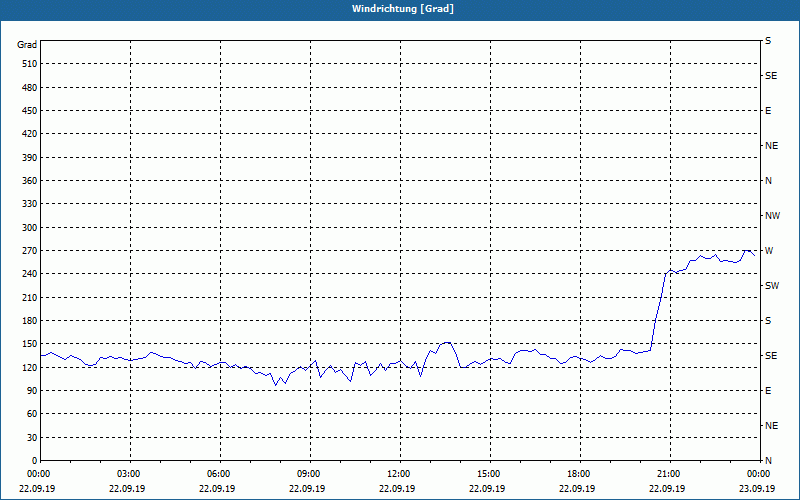Click the 21:00 time axis label
The width and height of the screenshot is (800, 500).
coord(668,474)
